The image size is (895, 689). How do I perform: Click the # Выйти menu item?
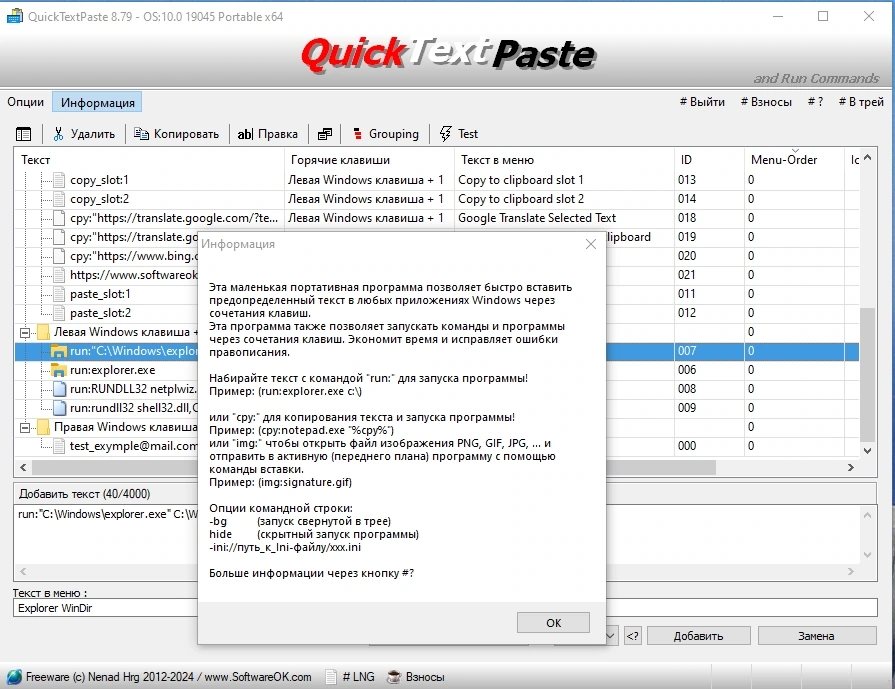(702, 102)
